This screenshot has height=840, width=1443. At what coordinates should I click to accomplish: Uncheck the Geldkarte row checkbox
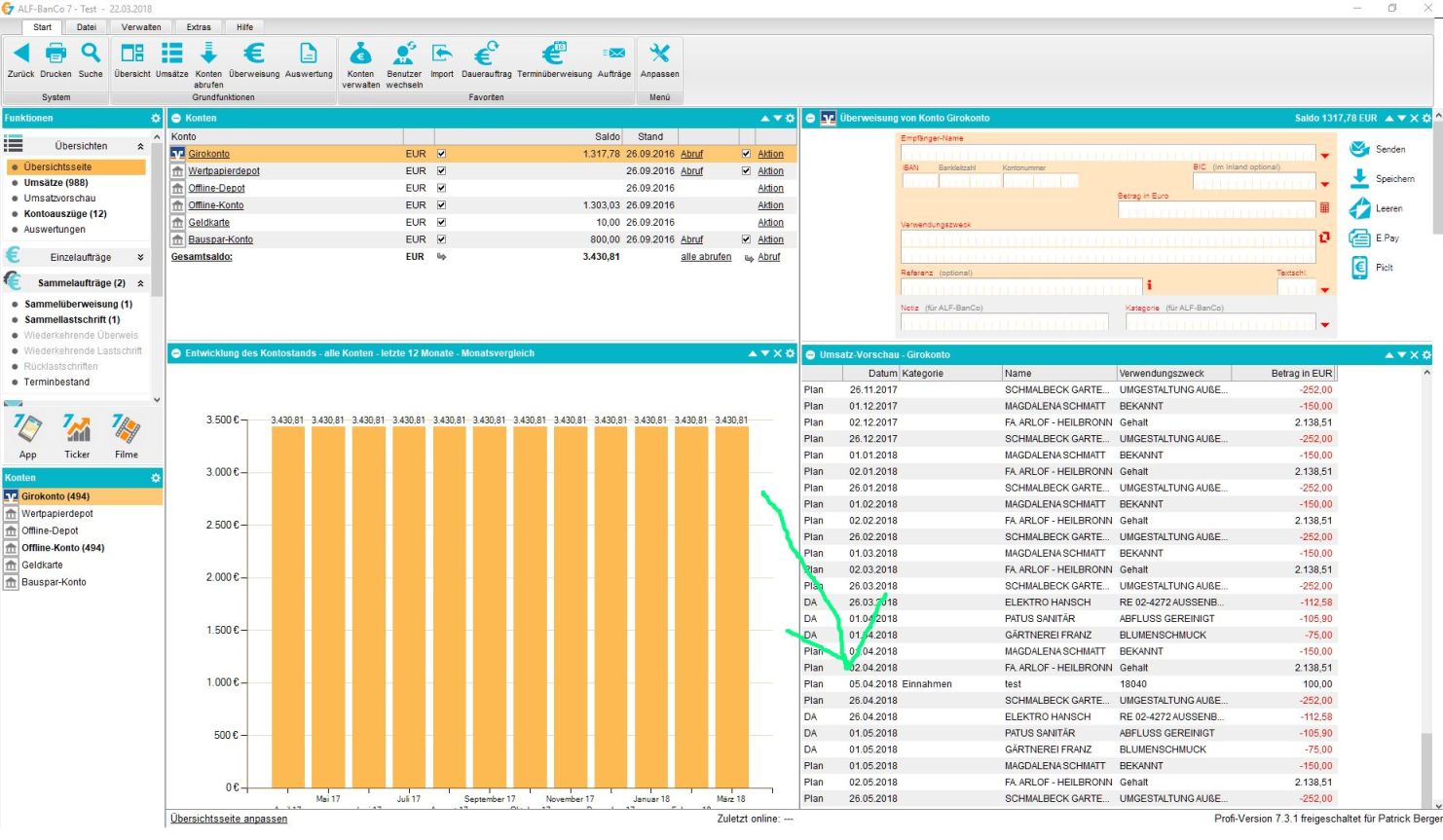point(441,222)
